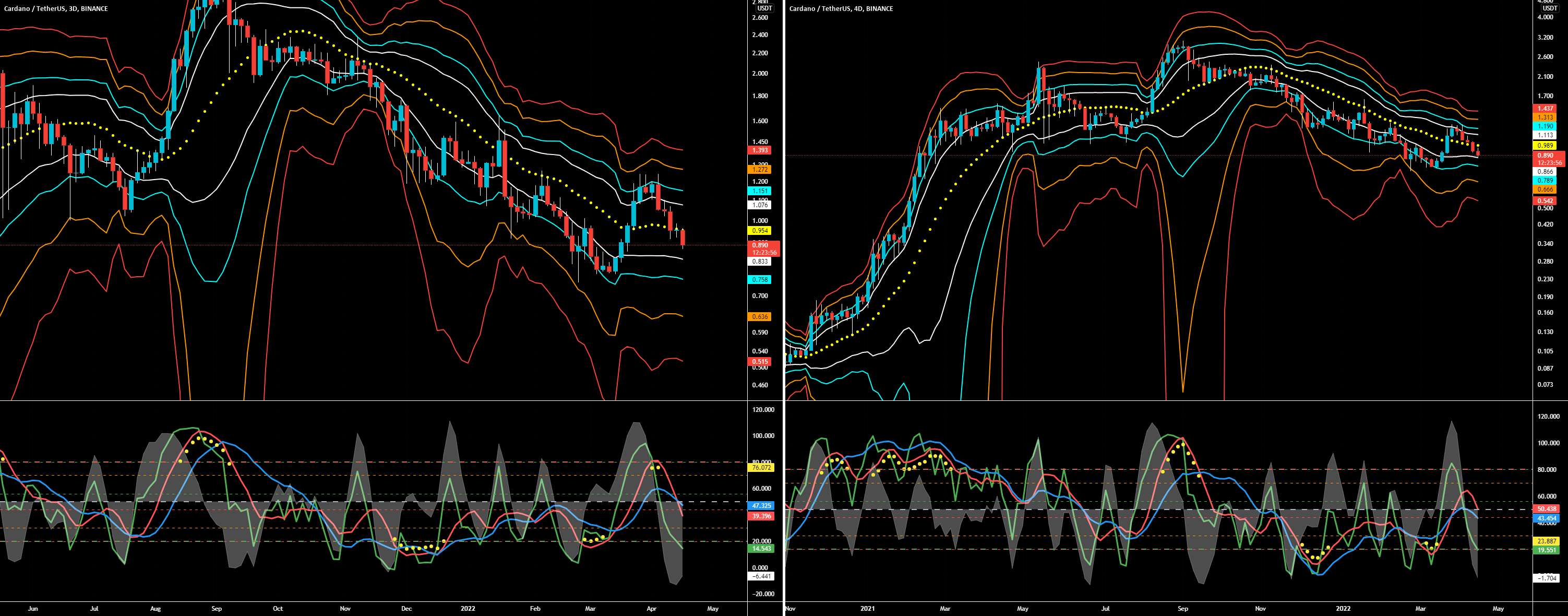Click the red 39.396 indicator value label

(761, 516)
